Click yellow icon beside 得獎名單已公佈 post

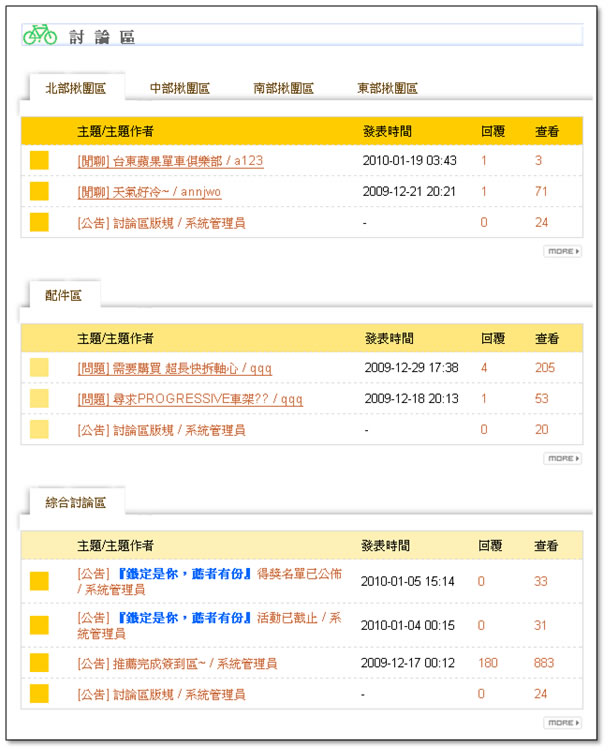[x=39, y=581]
